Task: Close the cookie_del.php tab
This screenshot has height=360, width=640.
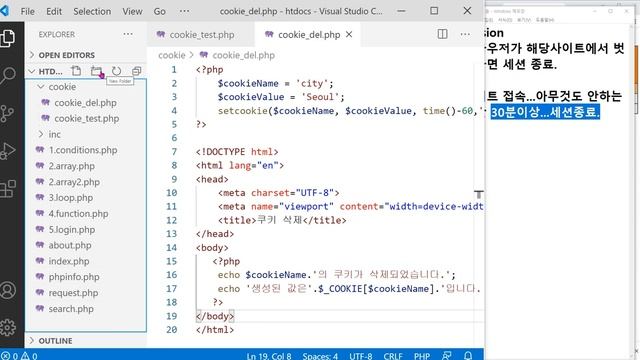Action: click(x=349, y=34)
